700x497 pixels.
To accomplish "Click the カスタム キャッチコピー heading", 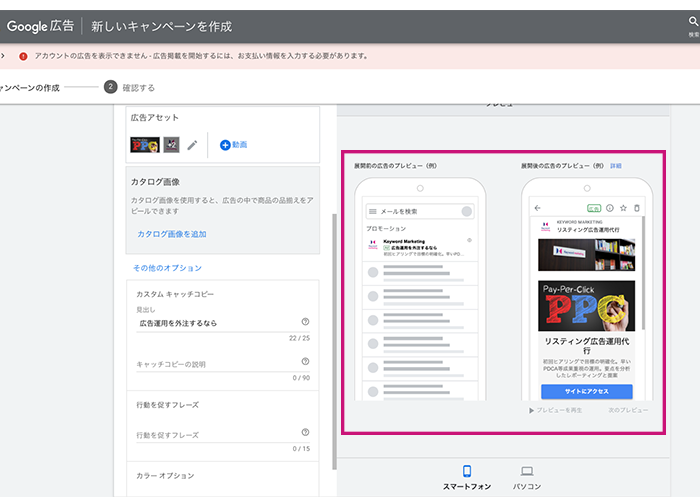I will point(175,294).
